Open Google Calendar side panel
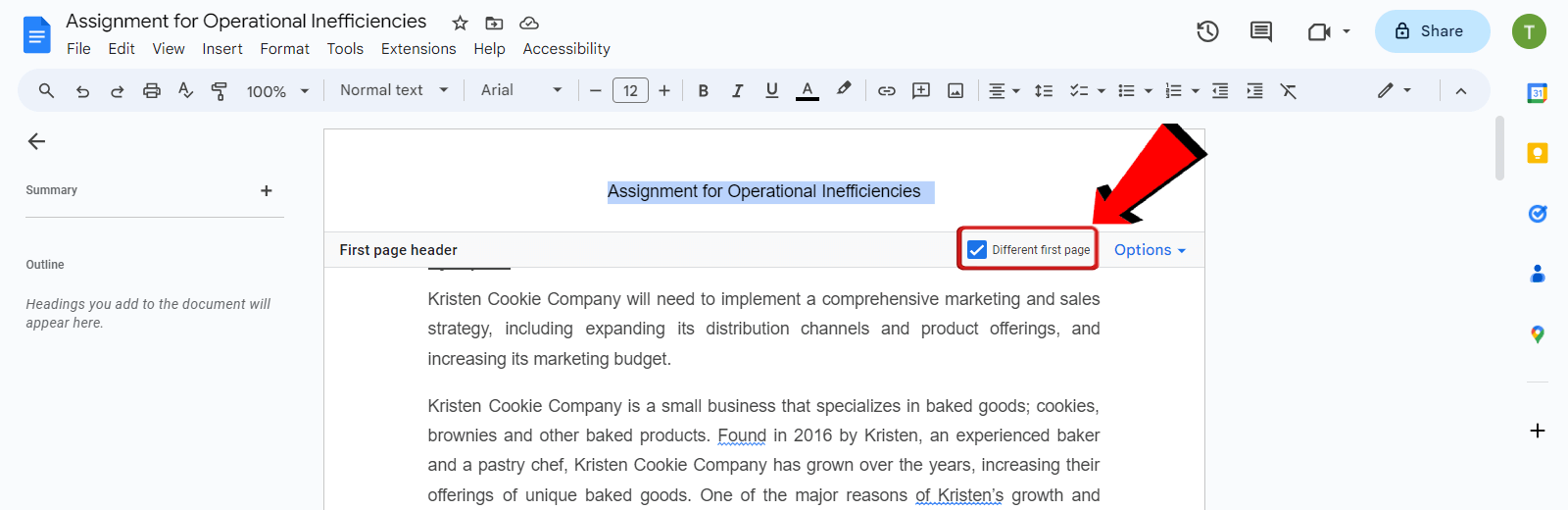The width and height of the screenshot is (1568, 510). [1538, 94]
